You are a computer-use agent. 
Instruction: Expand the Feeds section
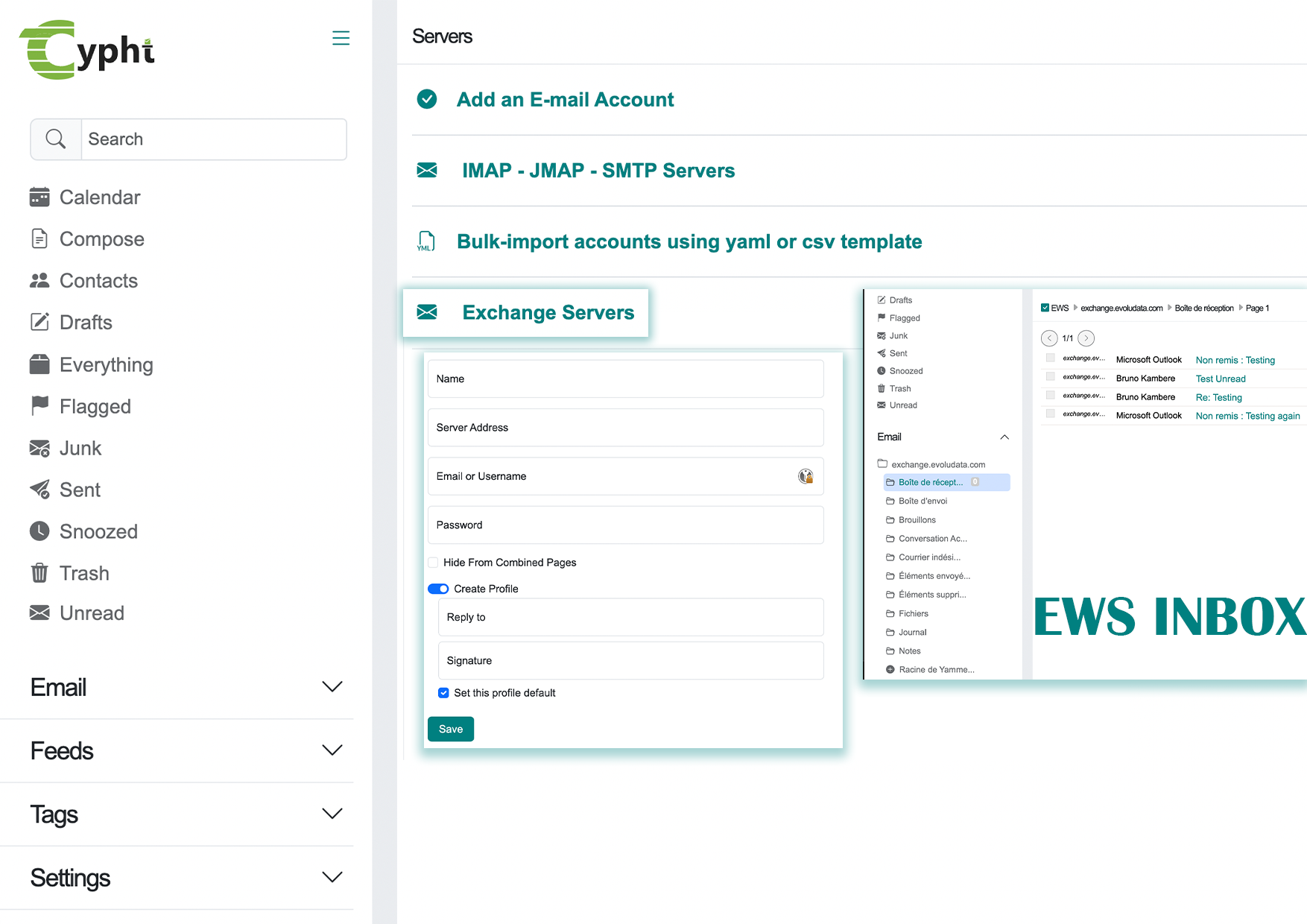[x=332, y=750]
